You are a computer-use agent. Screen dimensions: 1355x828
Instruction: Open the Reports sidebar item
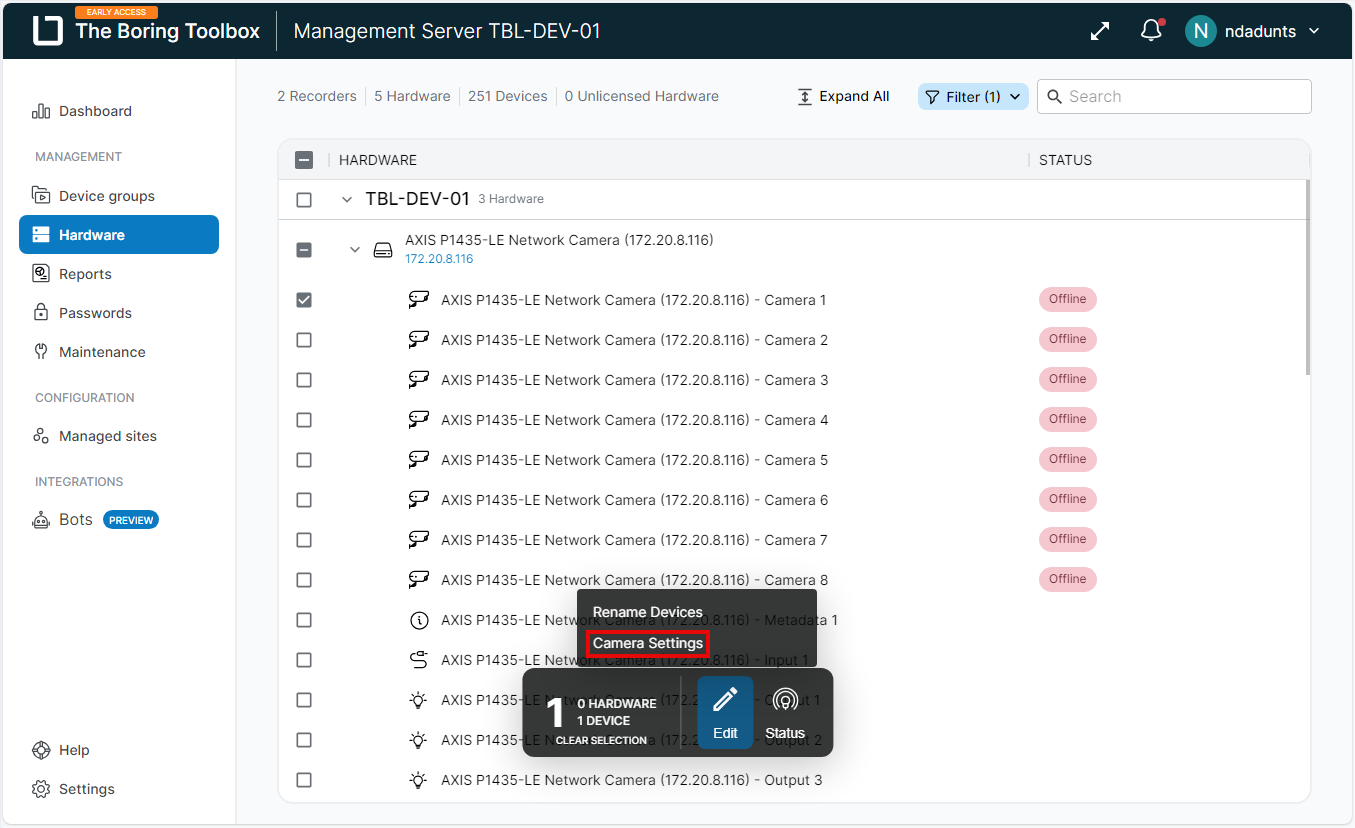pyautogui.click(x=85, y=274)
